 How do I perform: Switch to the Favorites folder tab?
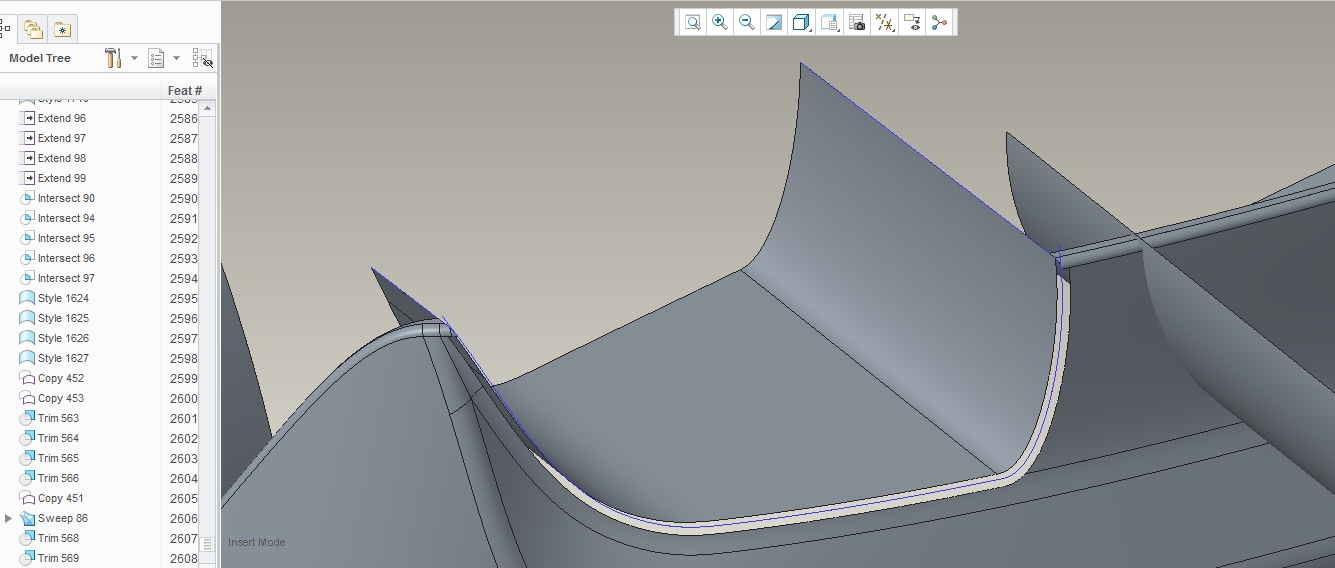click(62, 29)
